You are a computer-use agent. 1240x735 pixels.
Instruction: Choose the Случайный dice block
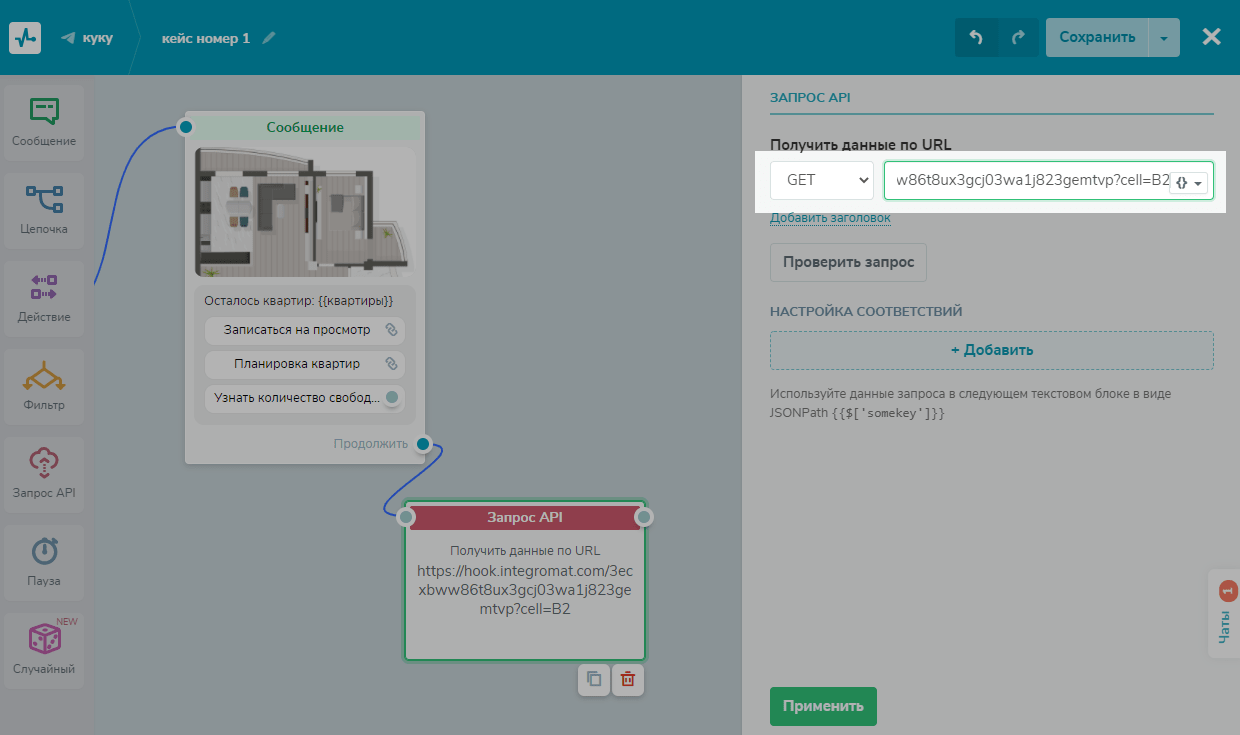pyautogui.click(x=43, y=650)
